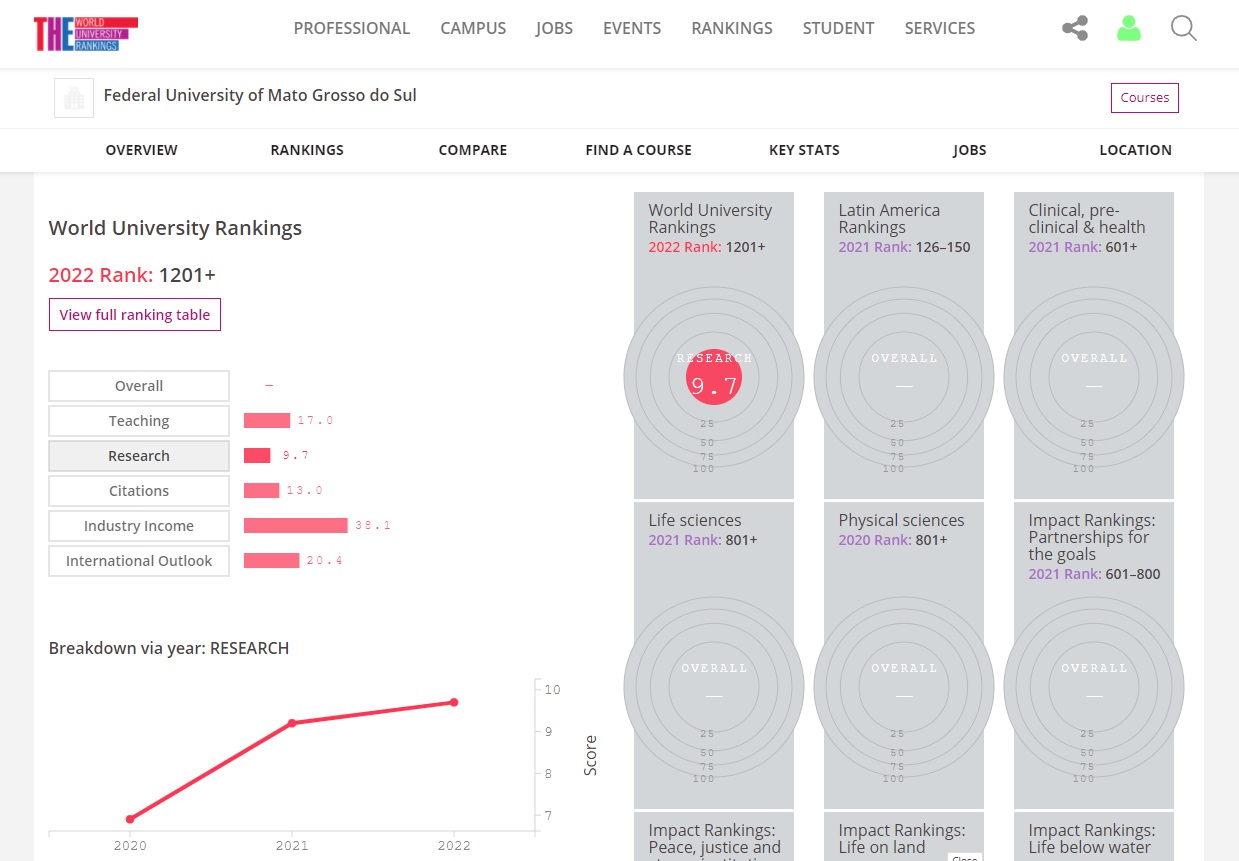Click the search magnifier icon

[1183, 29]
